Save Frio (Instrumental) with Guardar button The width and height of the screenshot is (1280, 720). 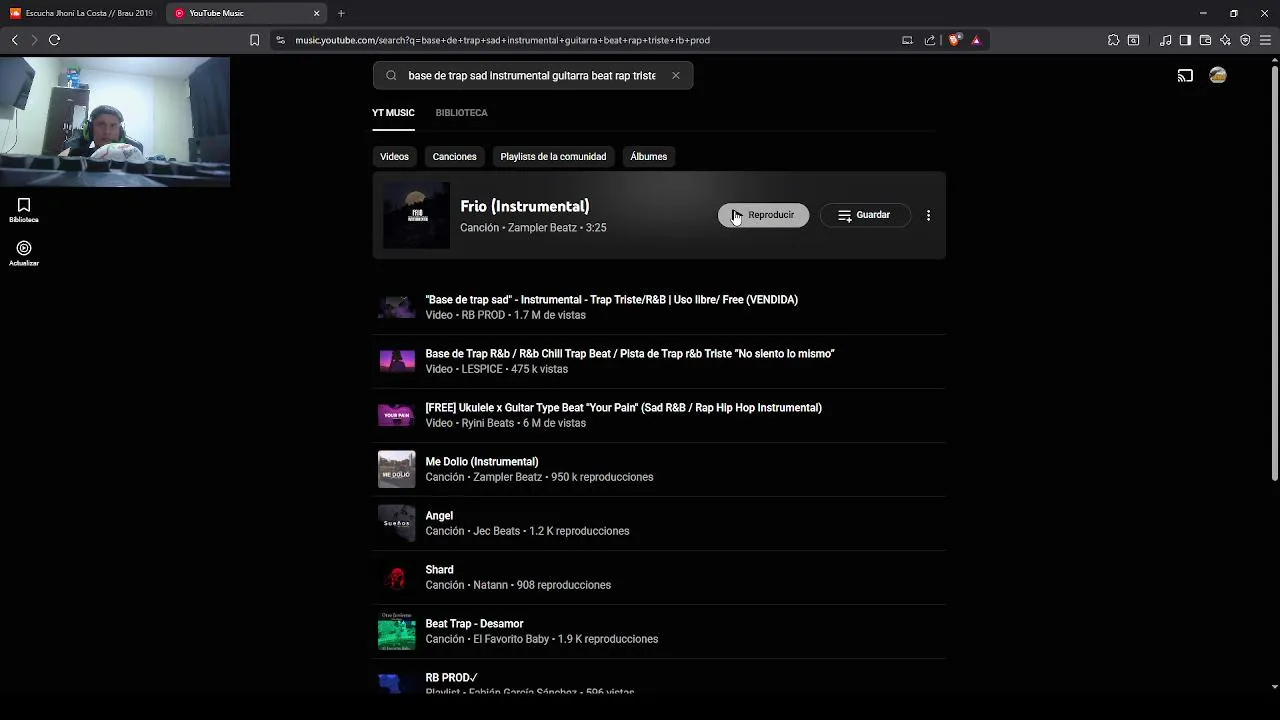[x=865, y=215]
